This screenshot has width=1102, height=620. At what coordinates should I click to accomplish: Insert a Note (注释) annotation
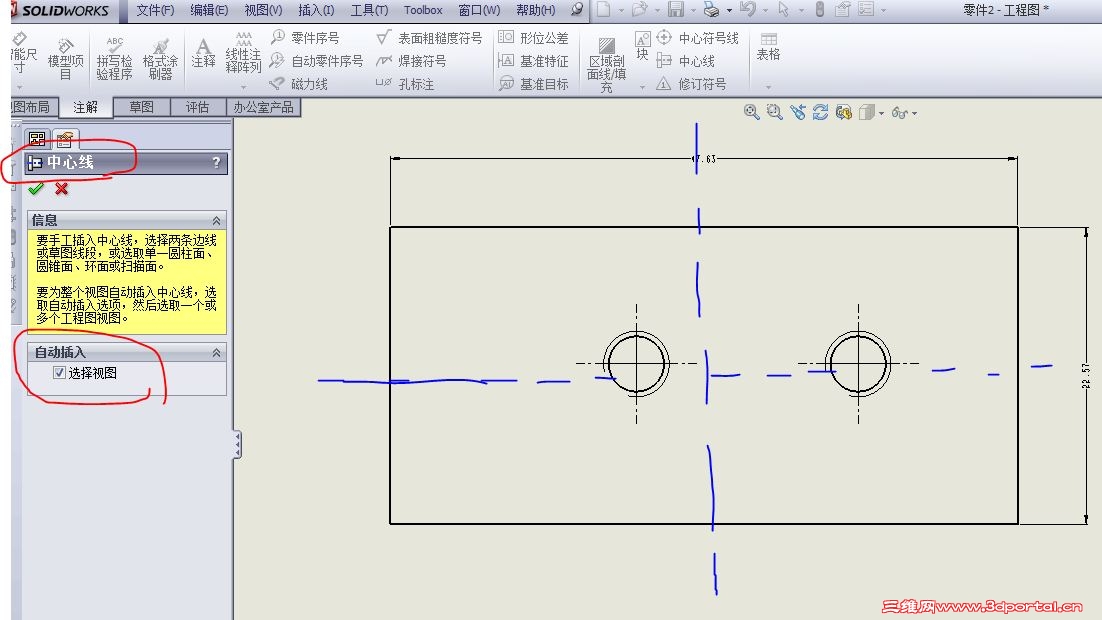[x=203, y=53]
